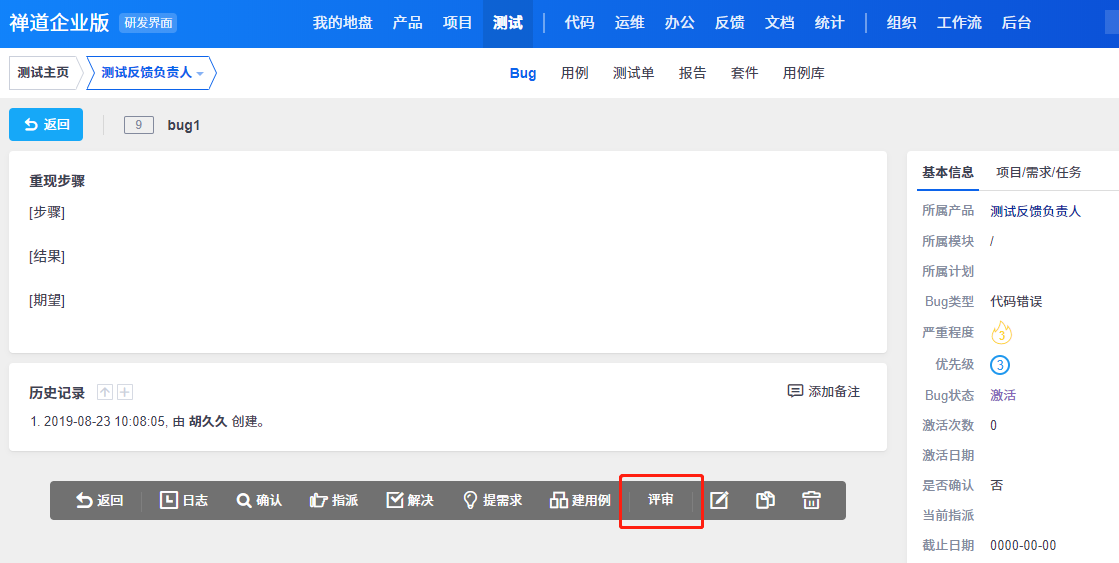The width and height of the screenshot is (1119, 563).
Task: Switch to the 报告 sub-tab
Action: click(692, 73)
